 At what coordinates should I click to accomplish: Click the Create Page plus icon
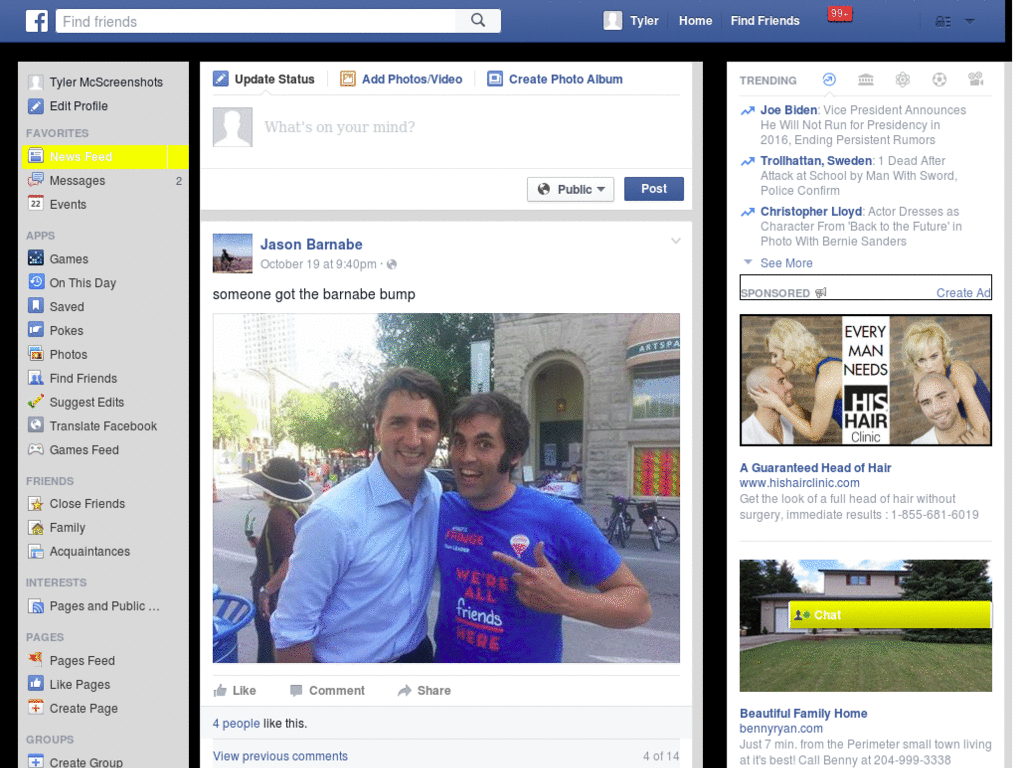[x=36, y=708]
